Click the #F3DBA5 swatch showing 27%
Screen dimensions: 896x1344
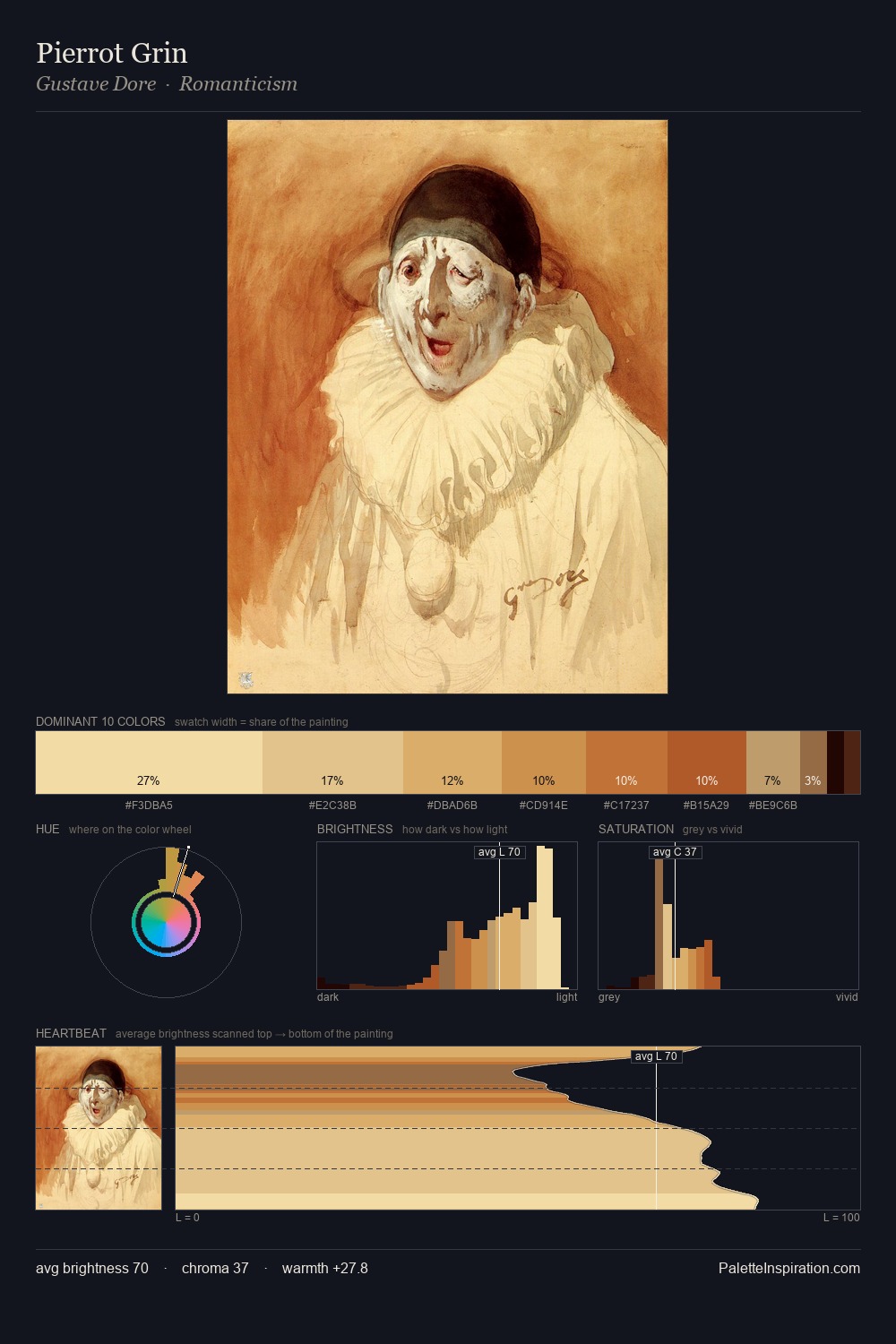[149, 762]
